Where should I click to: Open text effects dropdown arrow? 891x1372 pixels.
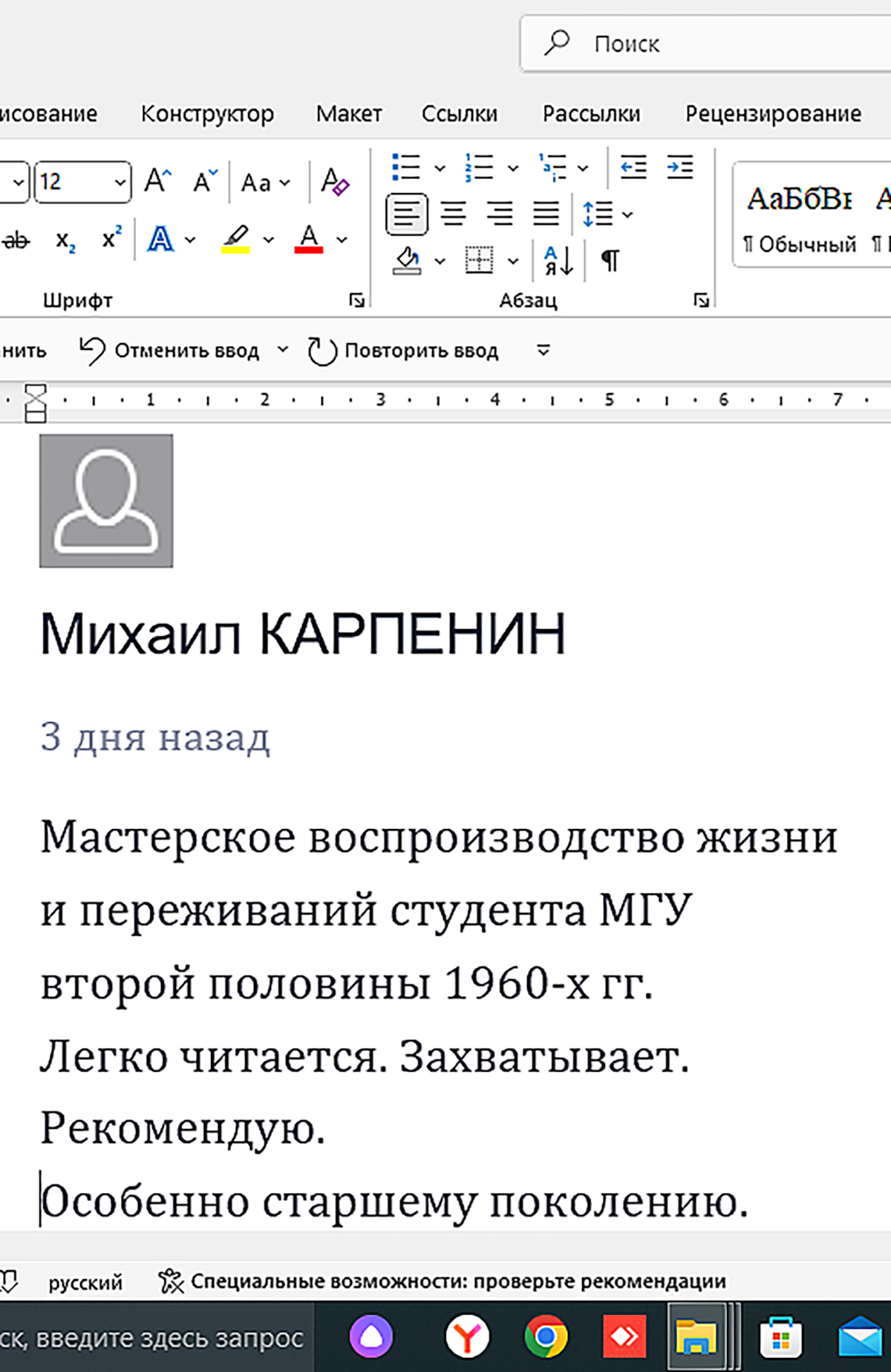pos(190,240)
